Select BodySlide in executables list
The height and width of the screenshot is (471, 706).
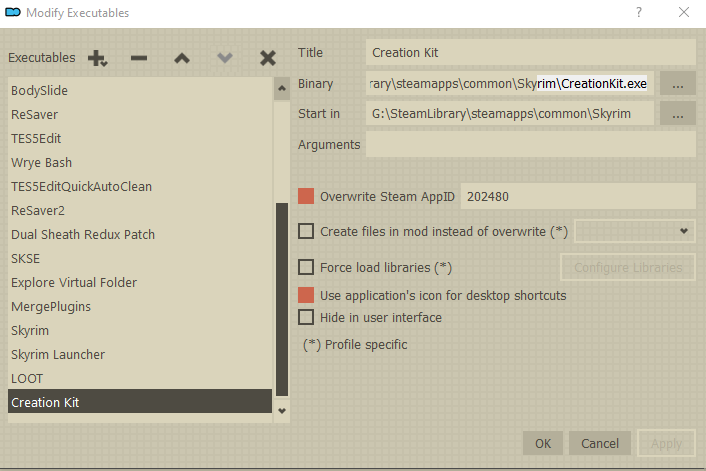140,91
